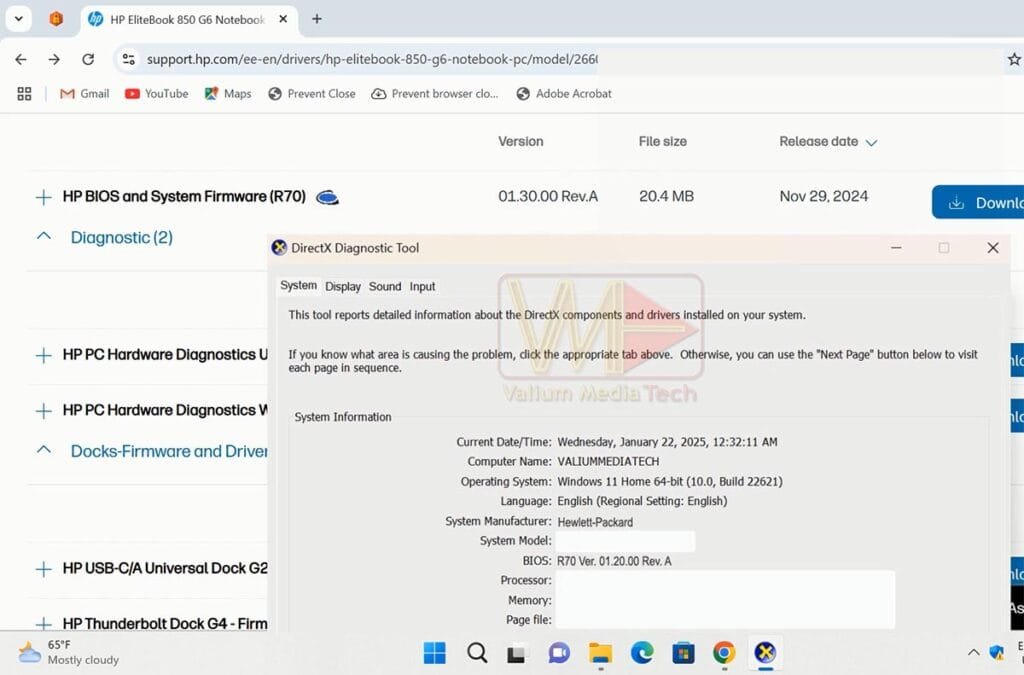Viewport: 1024px width, 675px height.
Task: Close the DirectX Diagnostic Tool window
Action: click(x=993, y=247)
